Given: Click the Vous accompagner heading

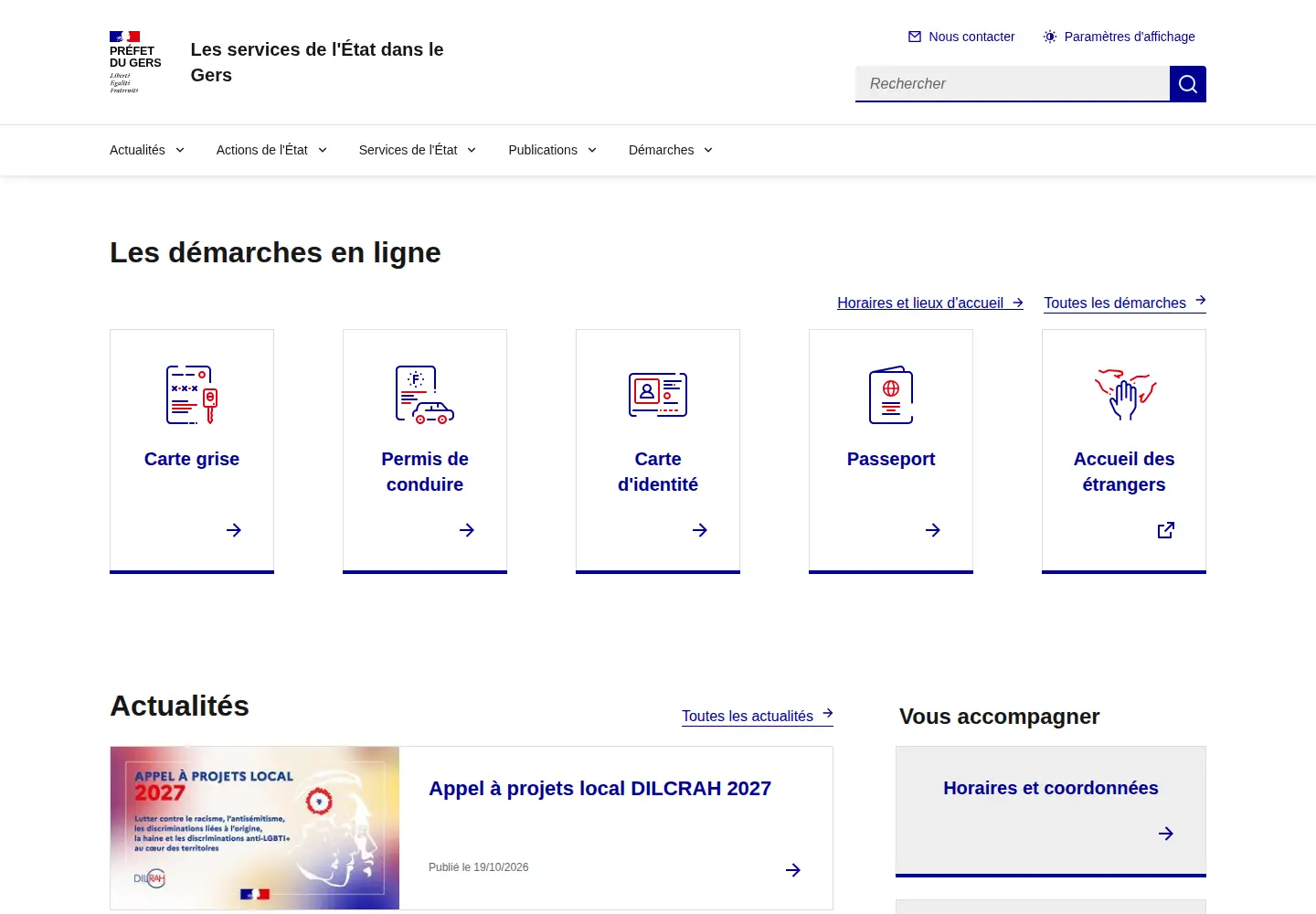Looking at the screenshot, I should [999, 717].
